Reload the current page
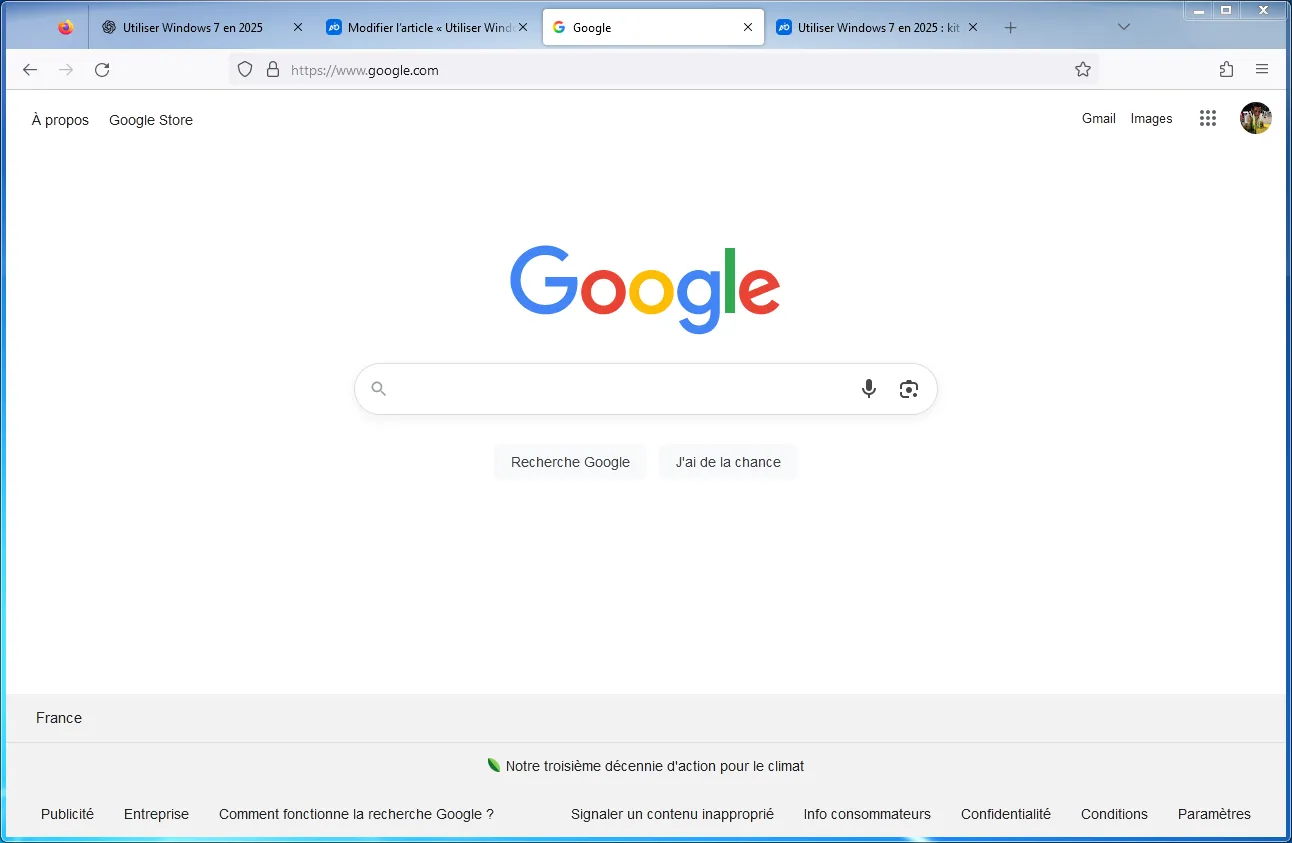The image size is (1292, 843). [x=102, y=70]
